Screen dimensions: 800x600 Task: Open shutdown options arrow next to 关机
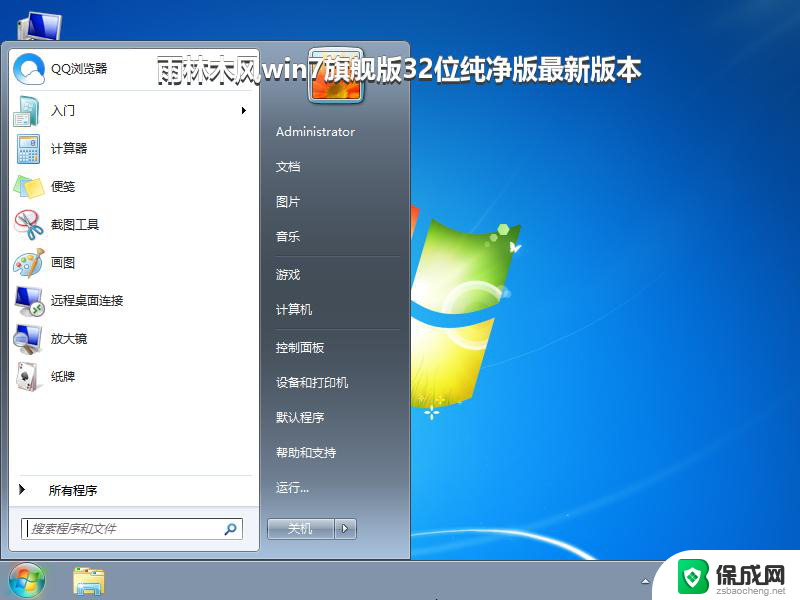[345, 529]
